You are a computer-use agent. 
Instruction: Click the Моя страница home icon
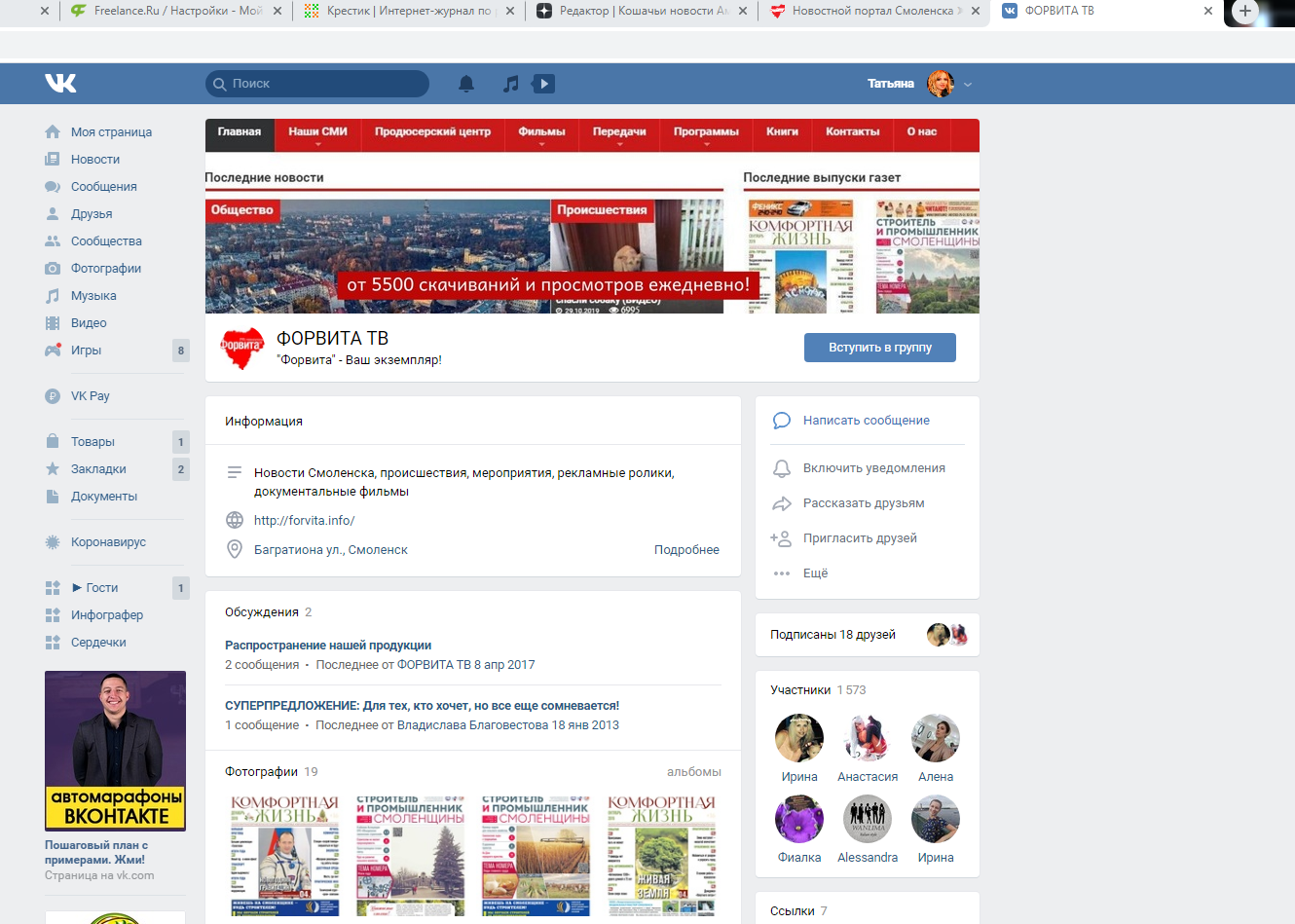click(x=53, y=131)
